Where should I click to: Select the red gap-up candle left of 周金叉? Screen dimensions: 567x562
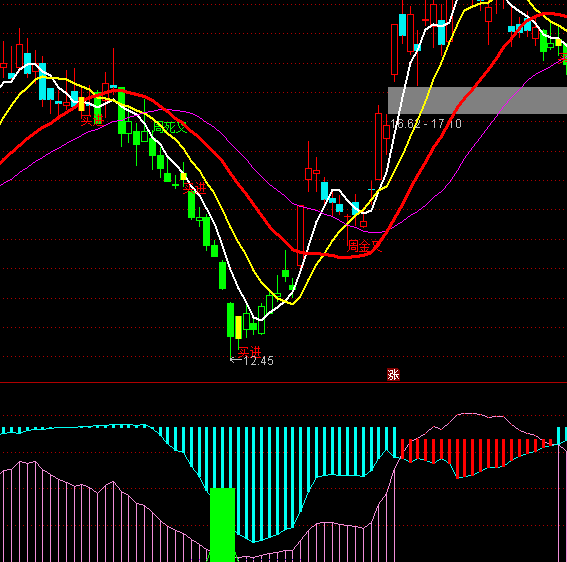point(300,236)
